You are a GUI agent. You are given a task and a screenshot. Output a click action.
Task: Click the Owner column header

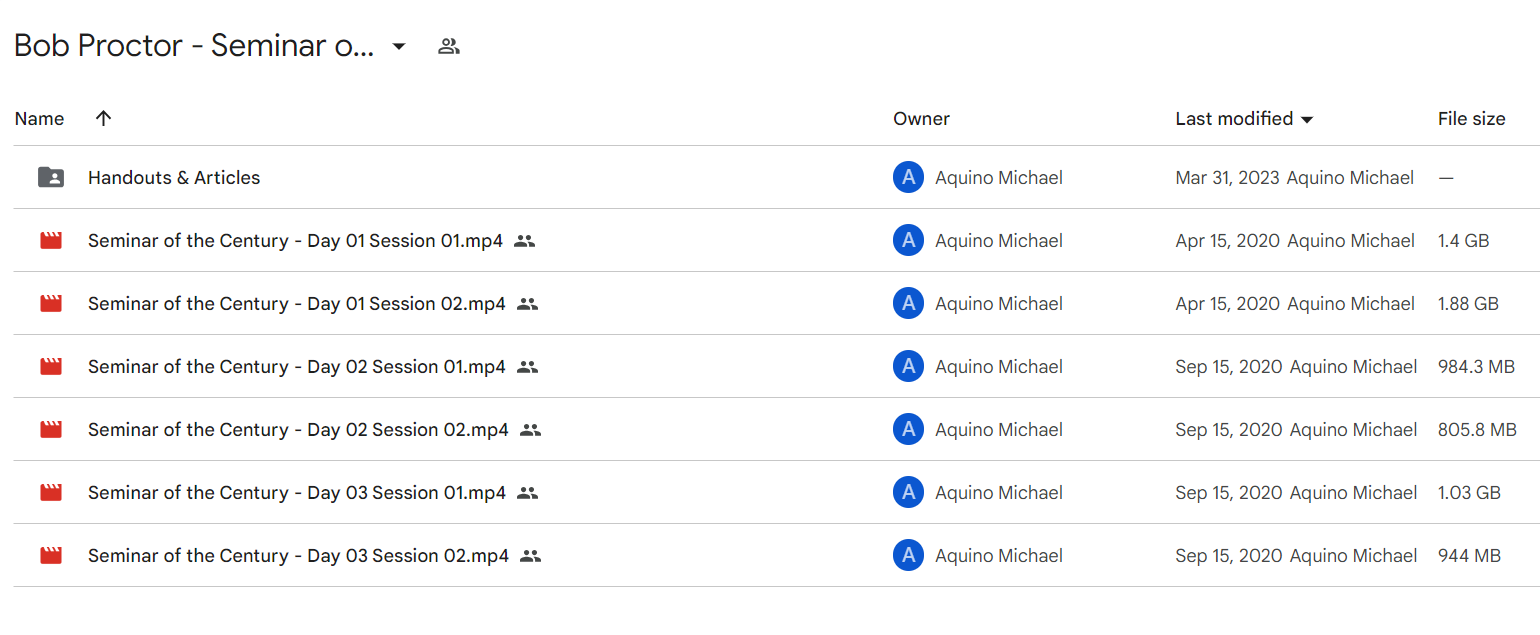click(x=921, y=119)
